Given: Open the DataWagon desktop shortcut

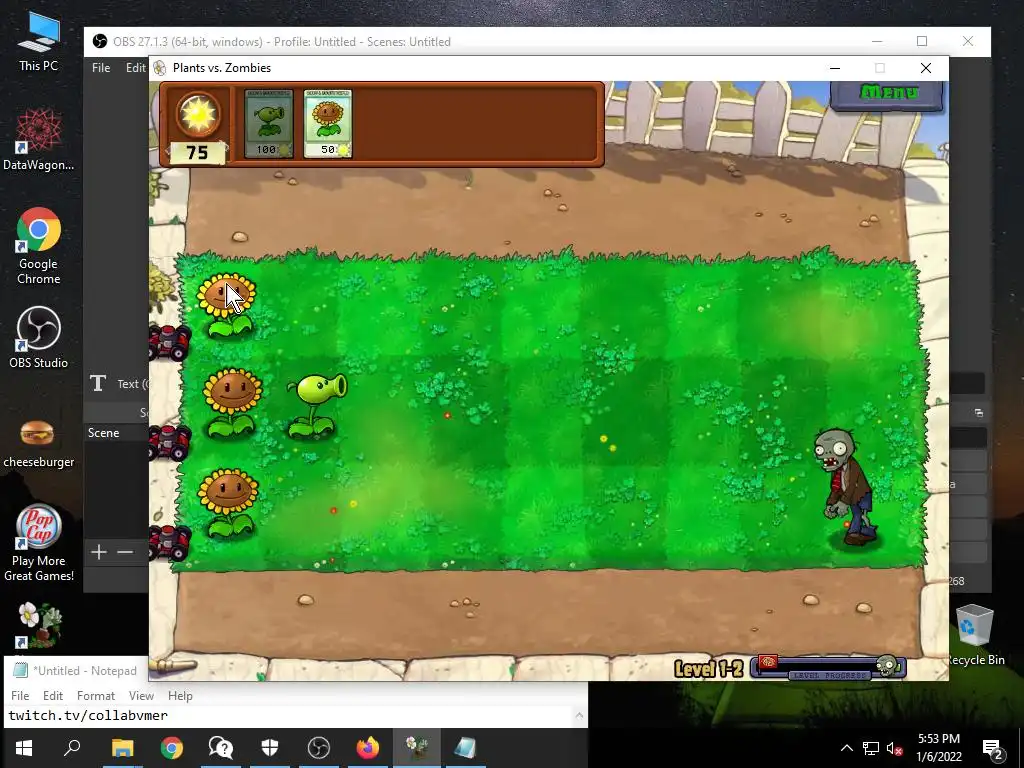Looking at the screenshot, I should tap(39, 140).
